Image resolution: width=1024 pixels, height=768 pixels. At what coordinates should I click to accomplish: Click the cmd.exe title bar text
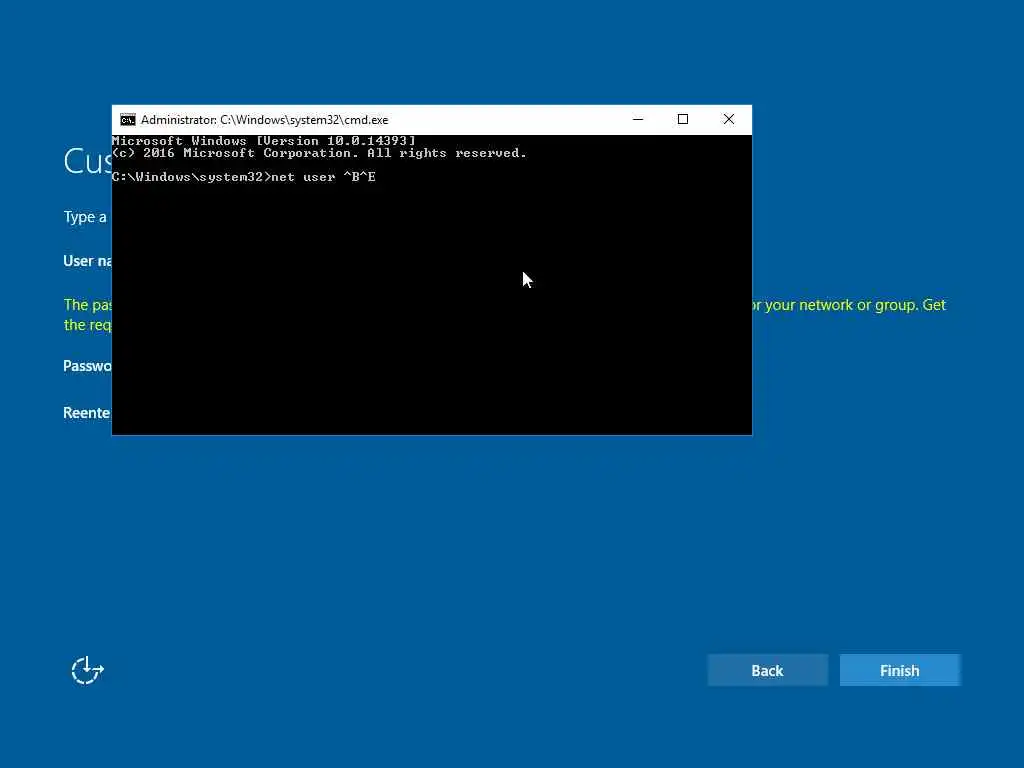[x=264, y=120]
